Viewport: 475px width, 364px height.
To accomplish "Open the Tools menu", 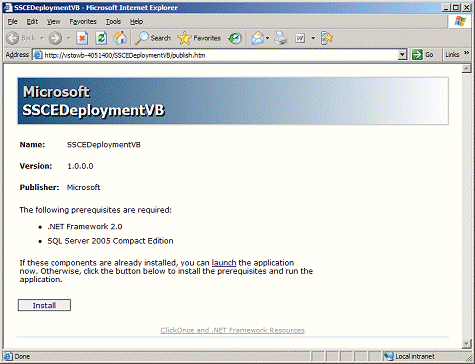I will pos(113,22).
